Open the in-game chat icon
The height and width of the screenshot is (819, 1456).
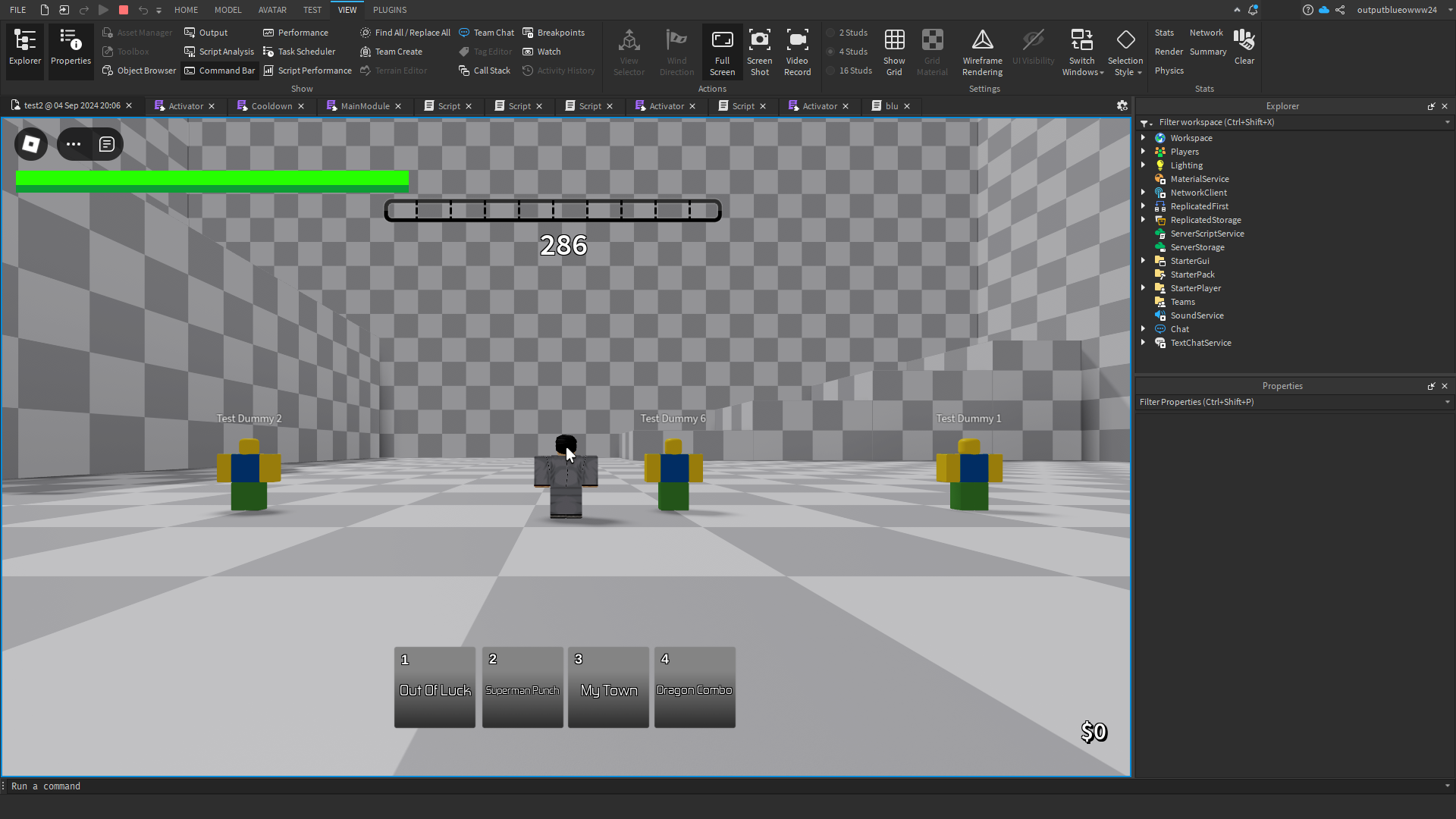107,144
